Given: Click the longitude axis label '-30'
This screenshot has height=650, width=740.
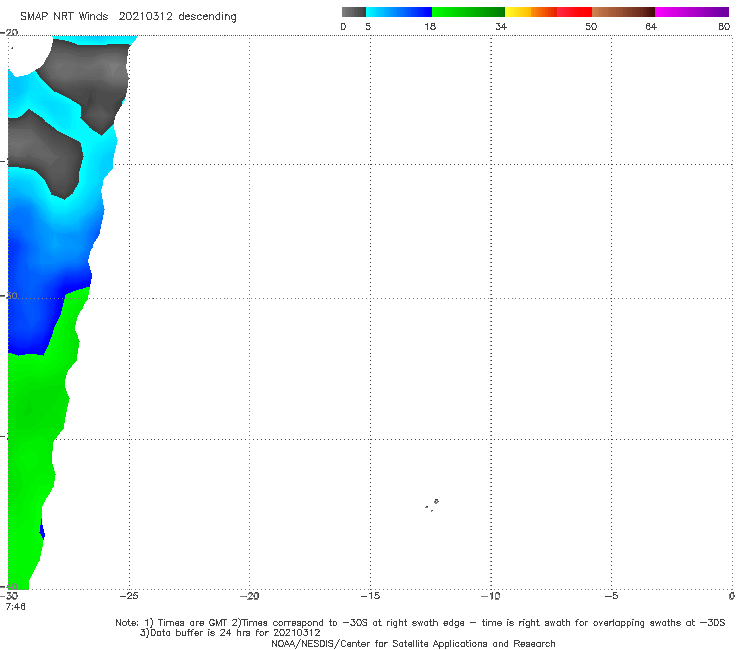Looking at the screenshot, I should coord(9,596).
